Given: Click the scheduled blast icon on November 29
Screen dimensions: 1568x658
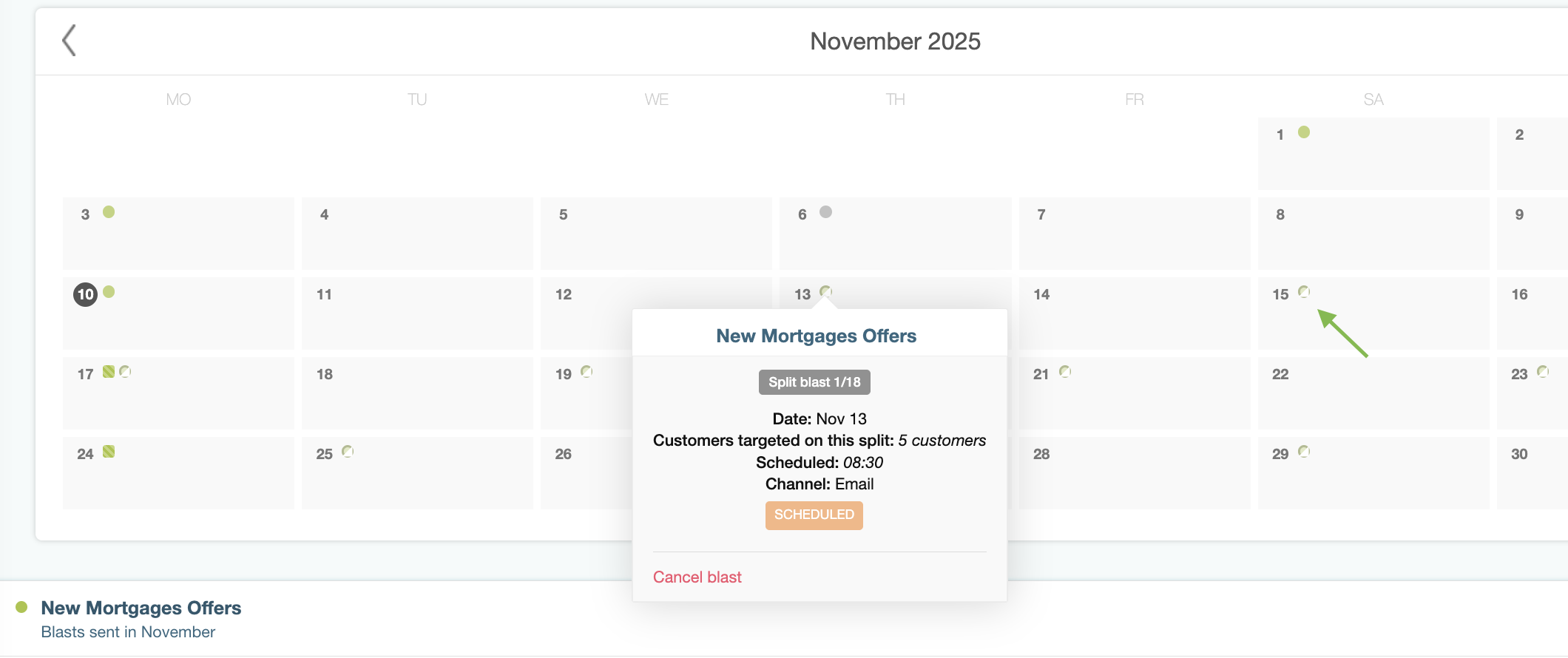Looking at the screenshot, I should coord(1304,450).
